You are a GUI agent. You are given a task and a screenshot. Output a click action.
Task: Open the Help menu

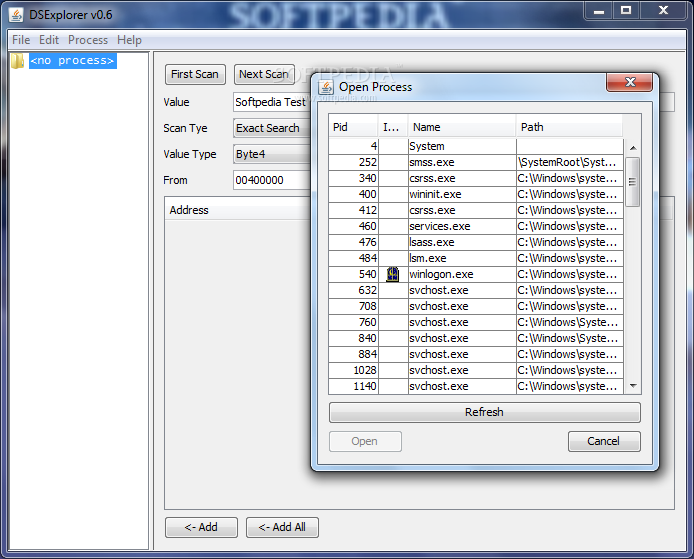tap(129, 40)
